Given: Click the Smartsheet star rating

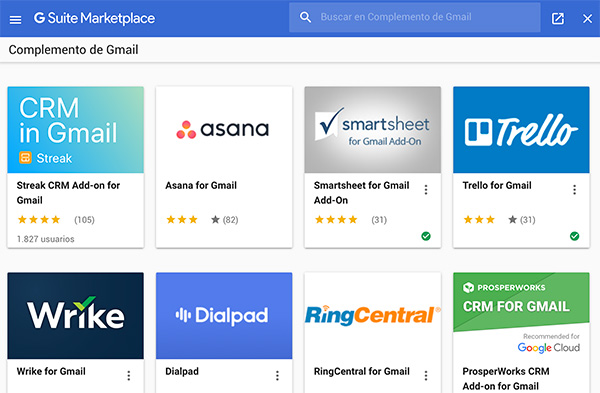Looking at the screenshot, I should coord(336,220).
